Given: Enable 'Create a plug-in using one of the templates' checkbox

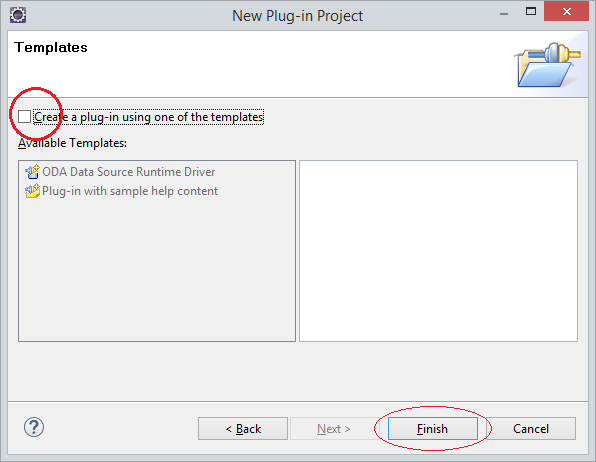Looking at the screenshot, I should 24,117.
